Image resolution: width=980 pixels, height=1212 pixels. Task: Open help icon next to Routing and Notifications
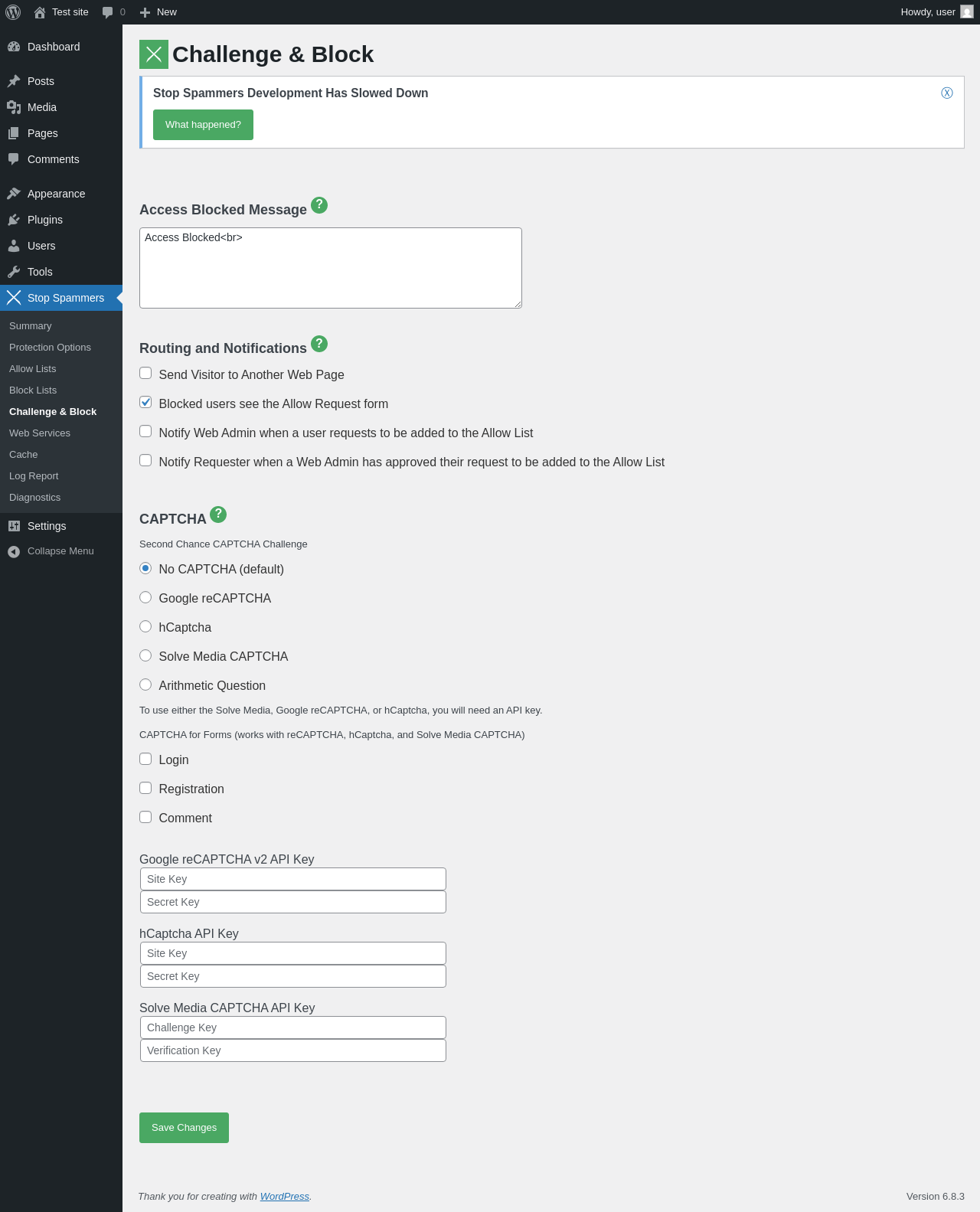tap(319, 344)
